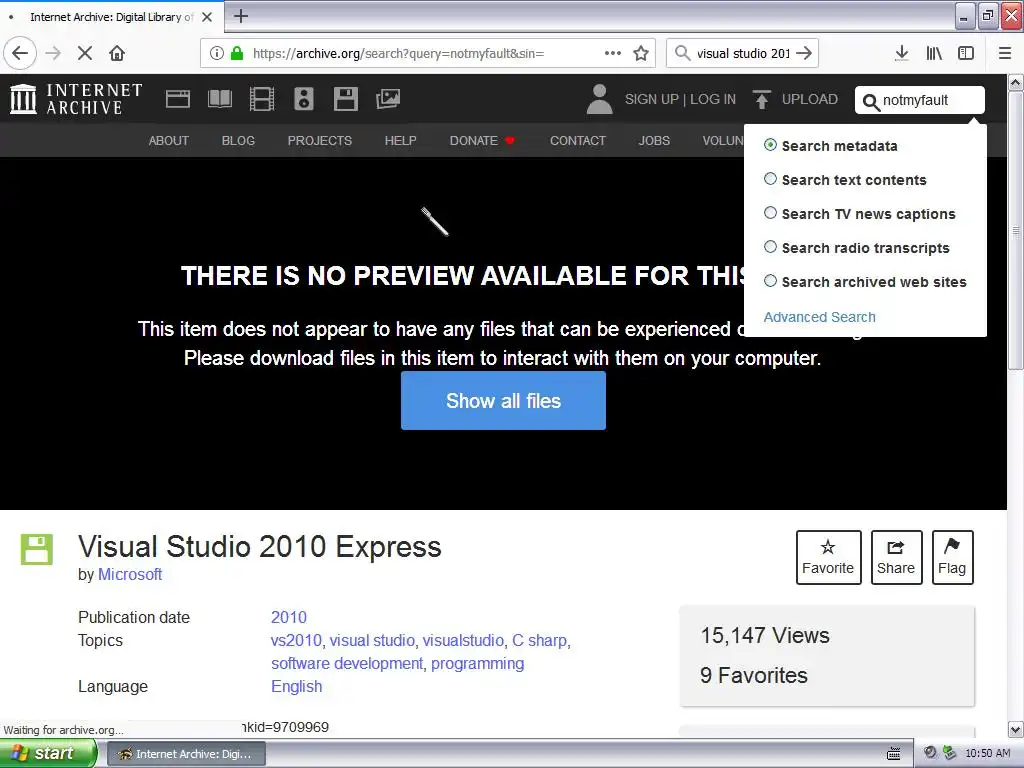
Task: Click the magnifier icon in archive search box
Action: coord(871,102)
